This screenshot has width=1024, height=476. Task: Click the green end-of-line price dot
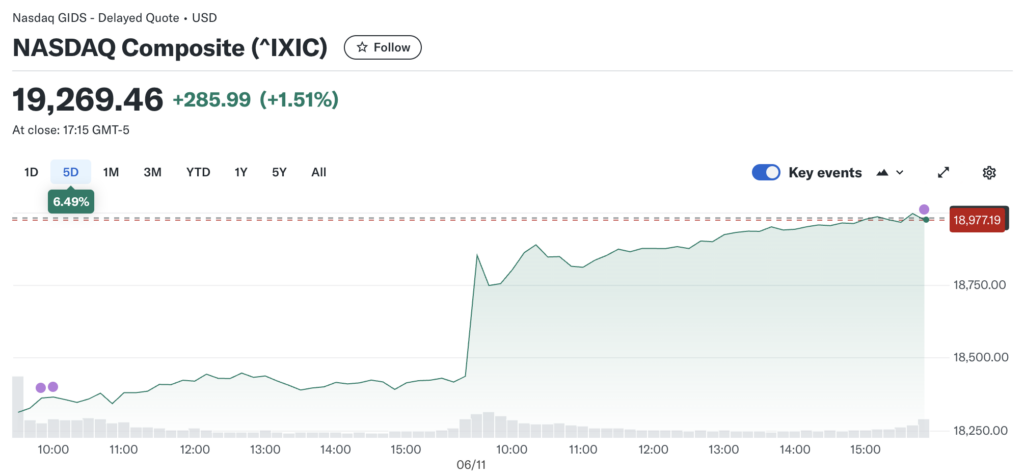[927, 219]
